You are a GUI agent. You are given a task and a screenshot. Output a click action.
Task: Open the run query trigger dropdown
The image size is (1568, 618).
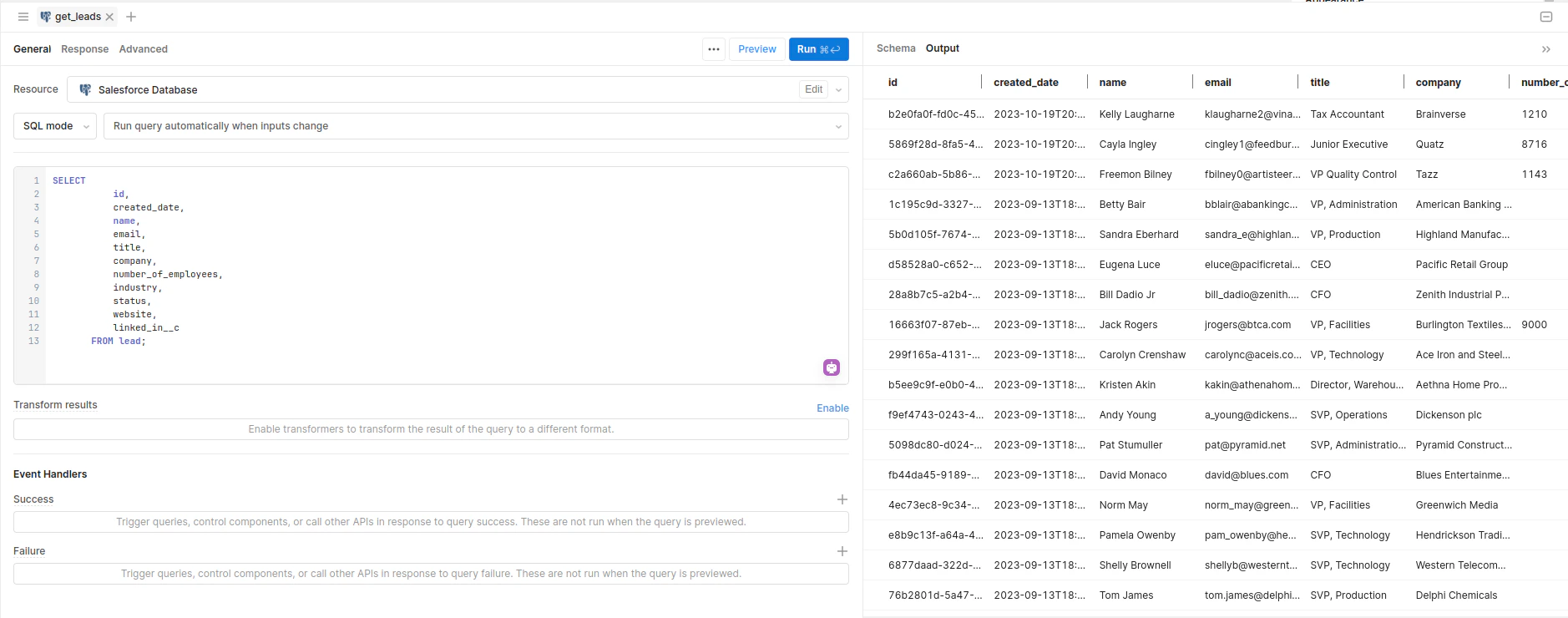click(476, 126)
